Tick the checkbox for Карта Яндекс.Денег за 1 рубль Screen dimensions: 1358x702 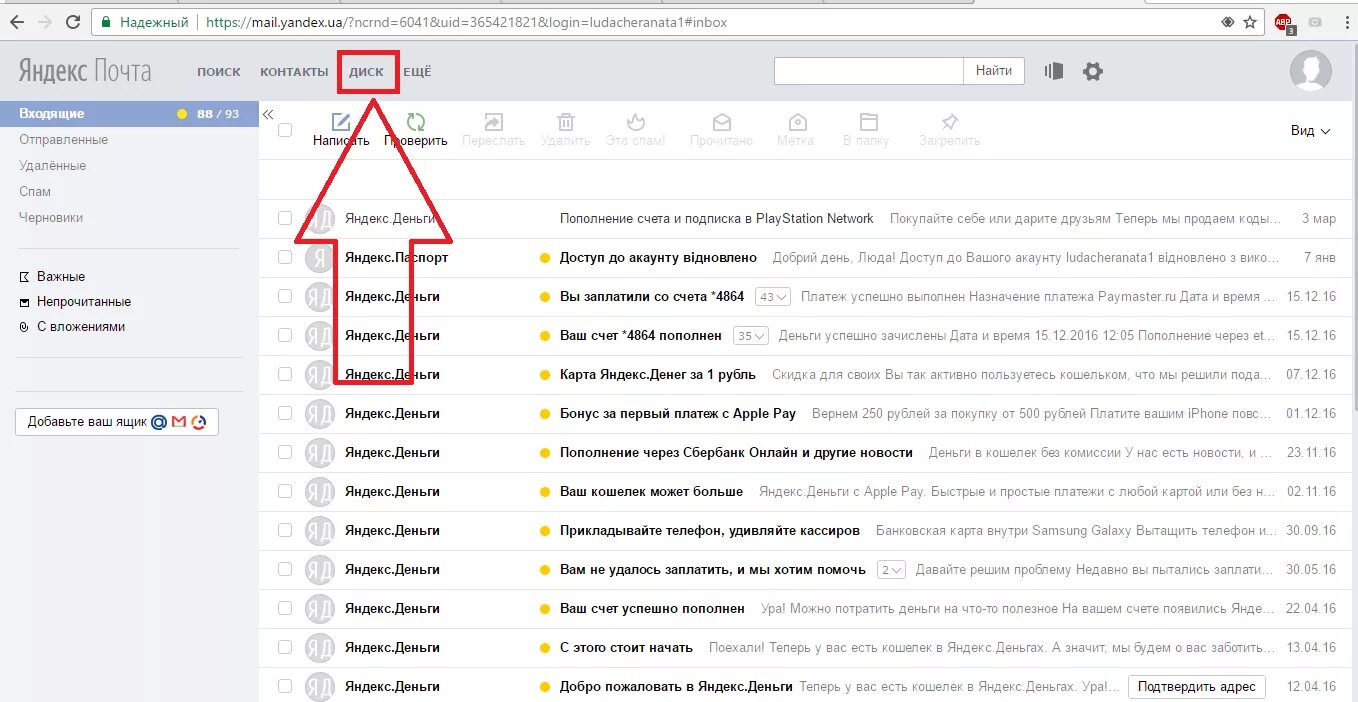pos(285,374)
